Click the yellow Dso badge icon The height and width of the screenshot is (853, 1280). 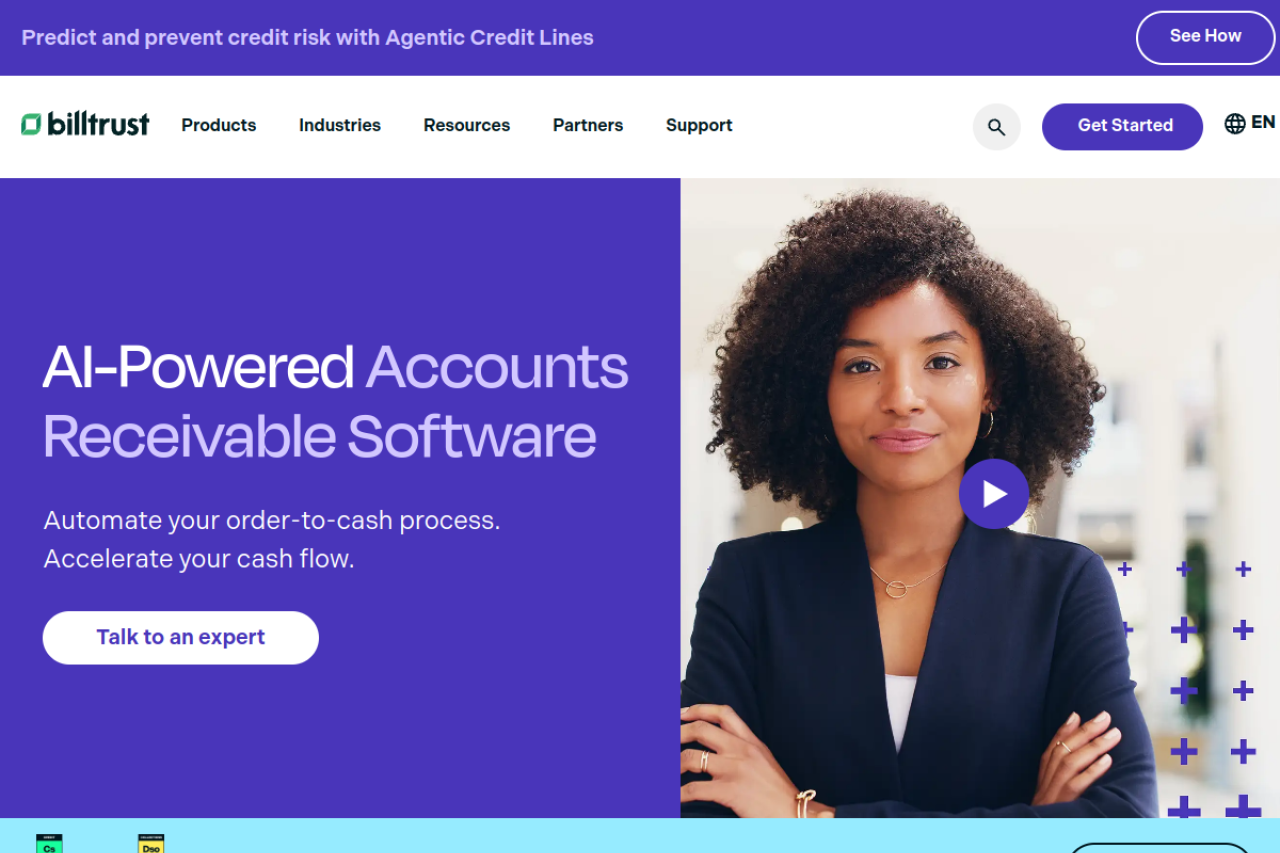click(x=151, y=843)
